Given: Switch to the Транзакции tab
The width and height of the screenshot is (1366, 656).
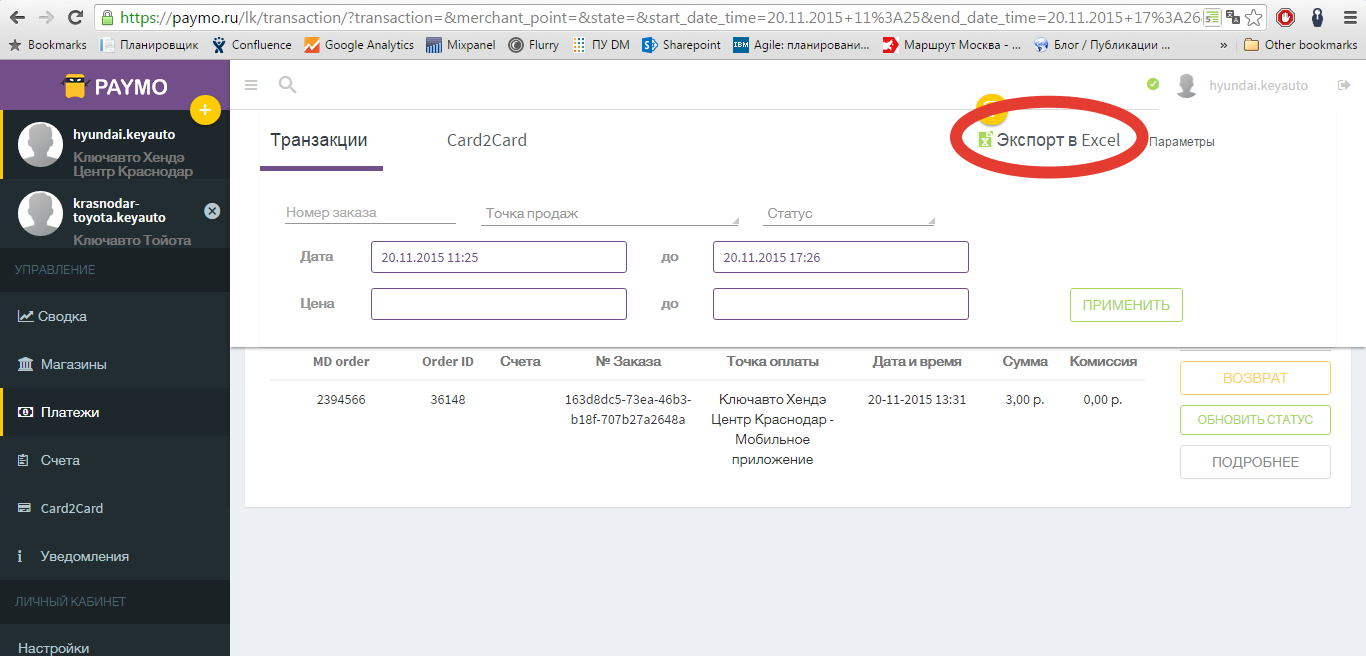Looking at the screenshot, I should click(319, 140).
